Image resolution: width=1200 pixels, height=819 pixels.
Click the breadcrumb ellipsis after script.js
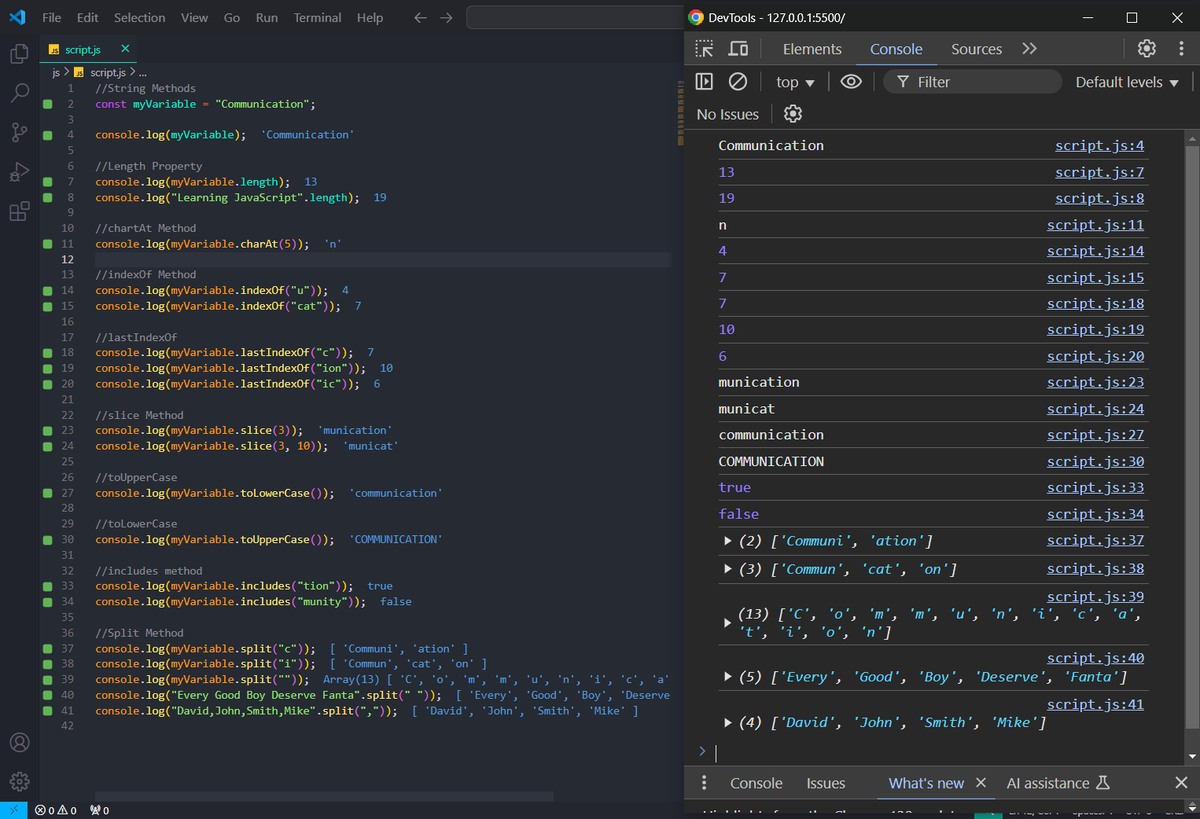coord(143,73)
